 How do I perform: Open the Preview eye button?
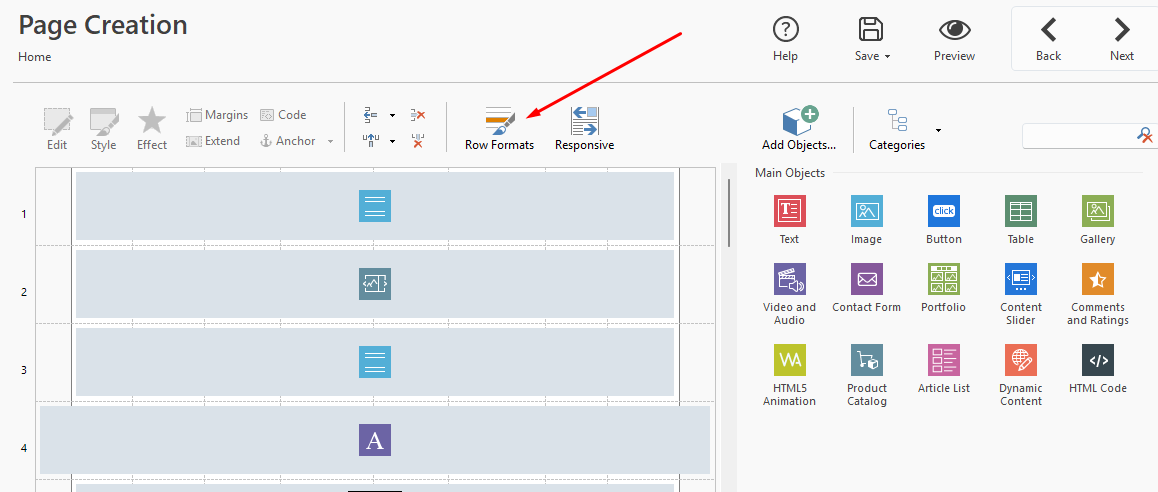coord(954,38)
